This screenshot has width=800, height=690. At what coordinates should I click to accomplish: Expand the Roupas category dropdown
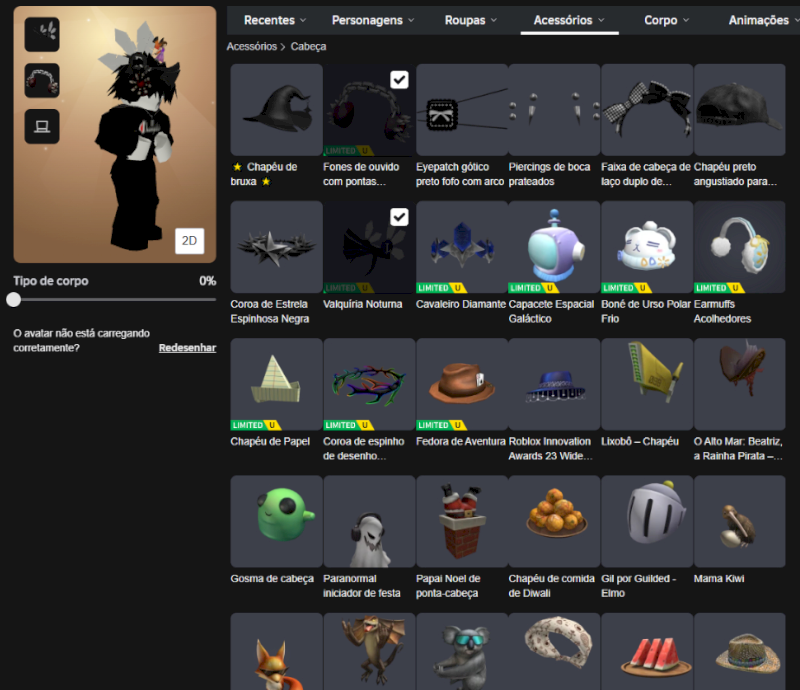(470, 20)
